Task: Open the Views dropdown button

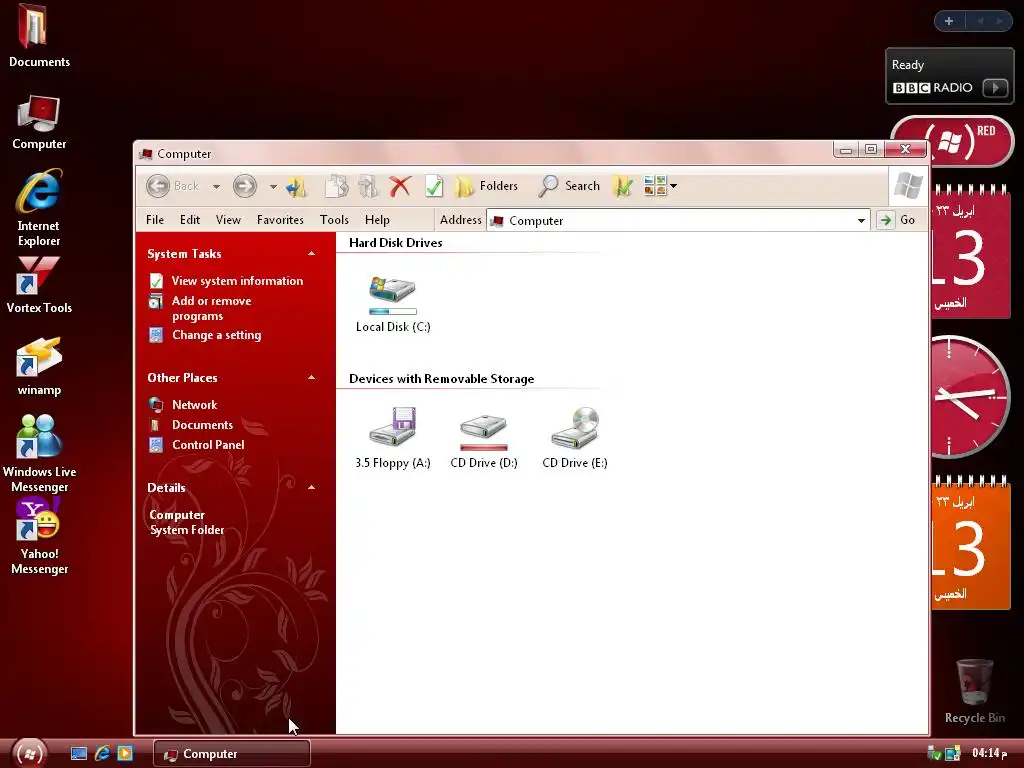Action: pos(660,186)
